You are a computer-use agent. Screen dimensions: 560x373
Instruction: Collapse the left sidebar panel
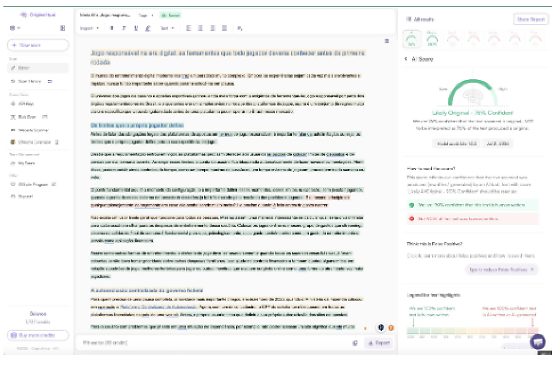point(62,28)
